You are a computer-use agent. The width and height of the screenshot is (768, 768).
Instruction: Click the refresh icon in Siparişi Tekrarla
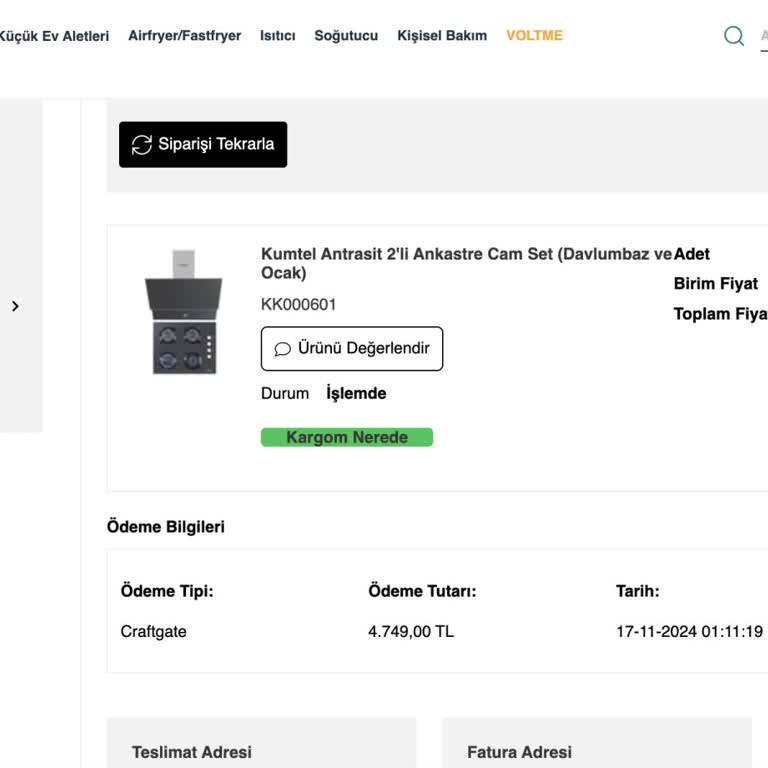point(142,144)
